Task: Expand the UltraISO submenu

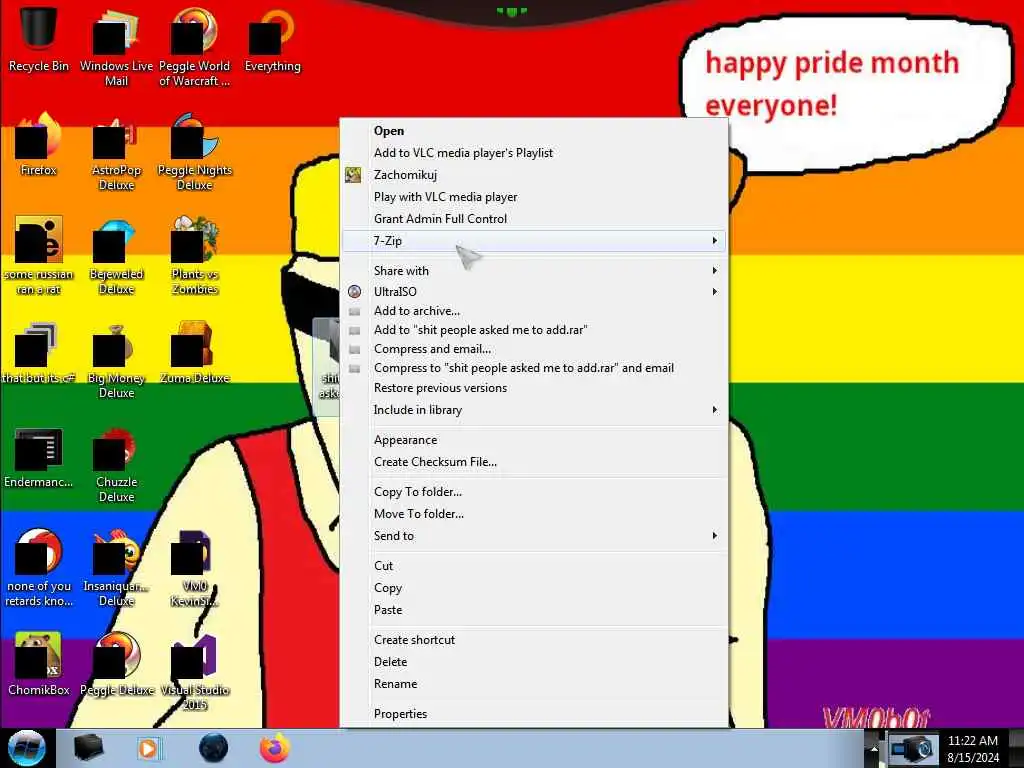Action: [534, 291]
